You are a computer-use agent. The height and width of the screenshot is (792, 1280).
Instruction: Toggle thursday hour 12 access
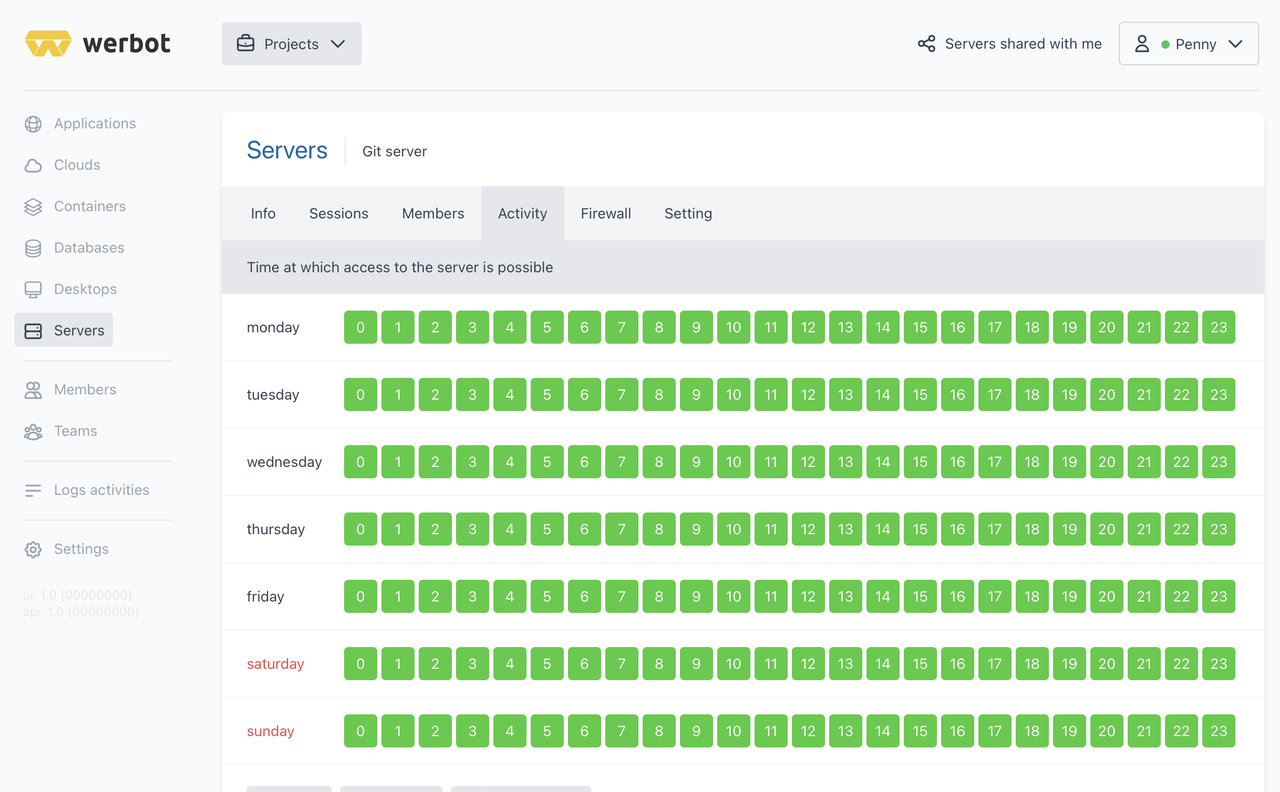(808, 529)
